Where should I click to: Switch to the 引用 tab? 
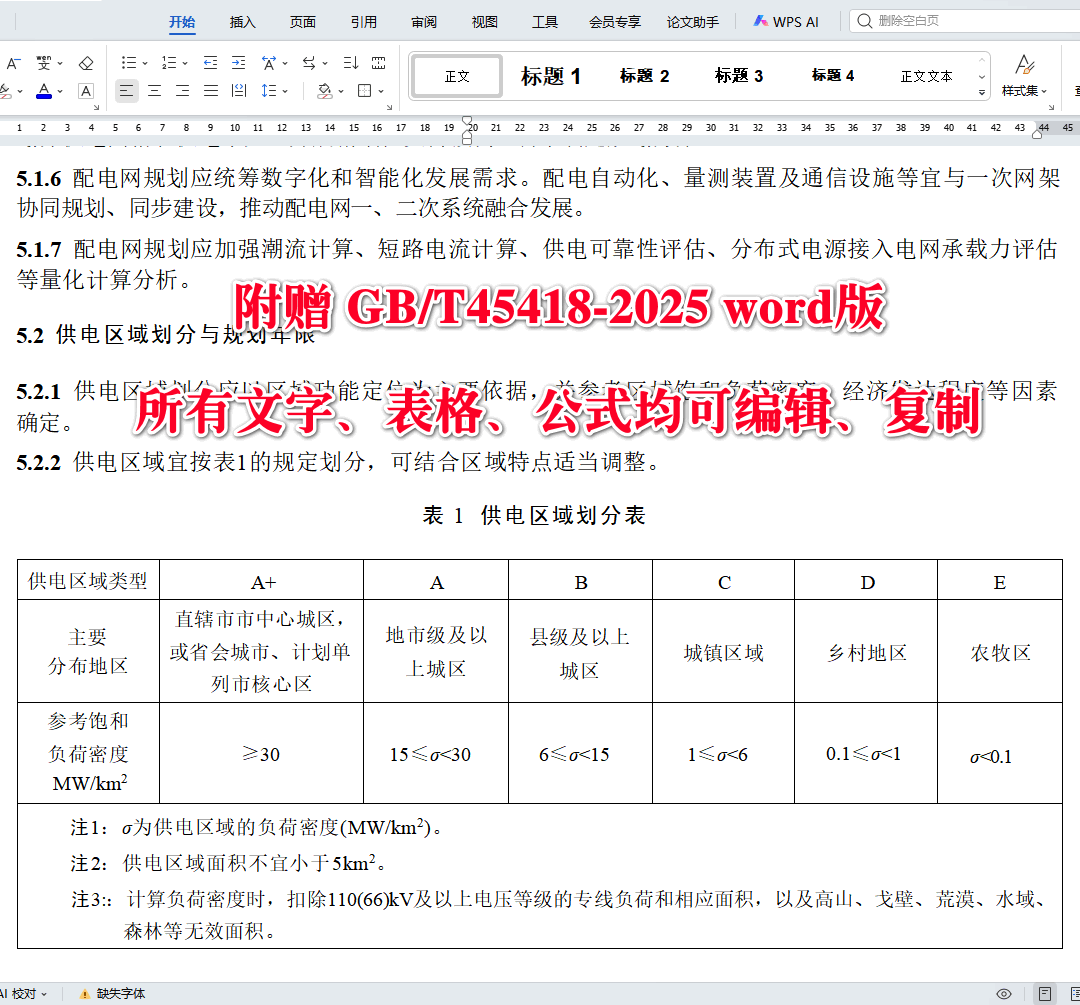[x=364, y=22]
